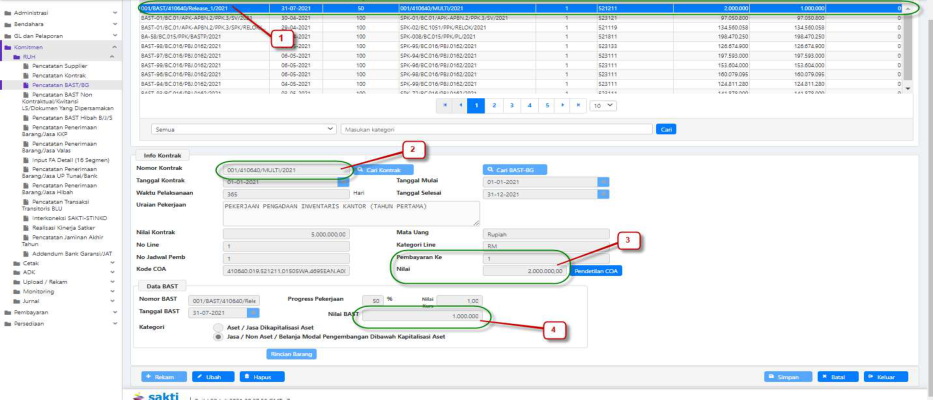Open the Tanggal Selesai calendar picker
The height and width of the screenshot is (400, 933).
(603, 193)
